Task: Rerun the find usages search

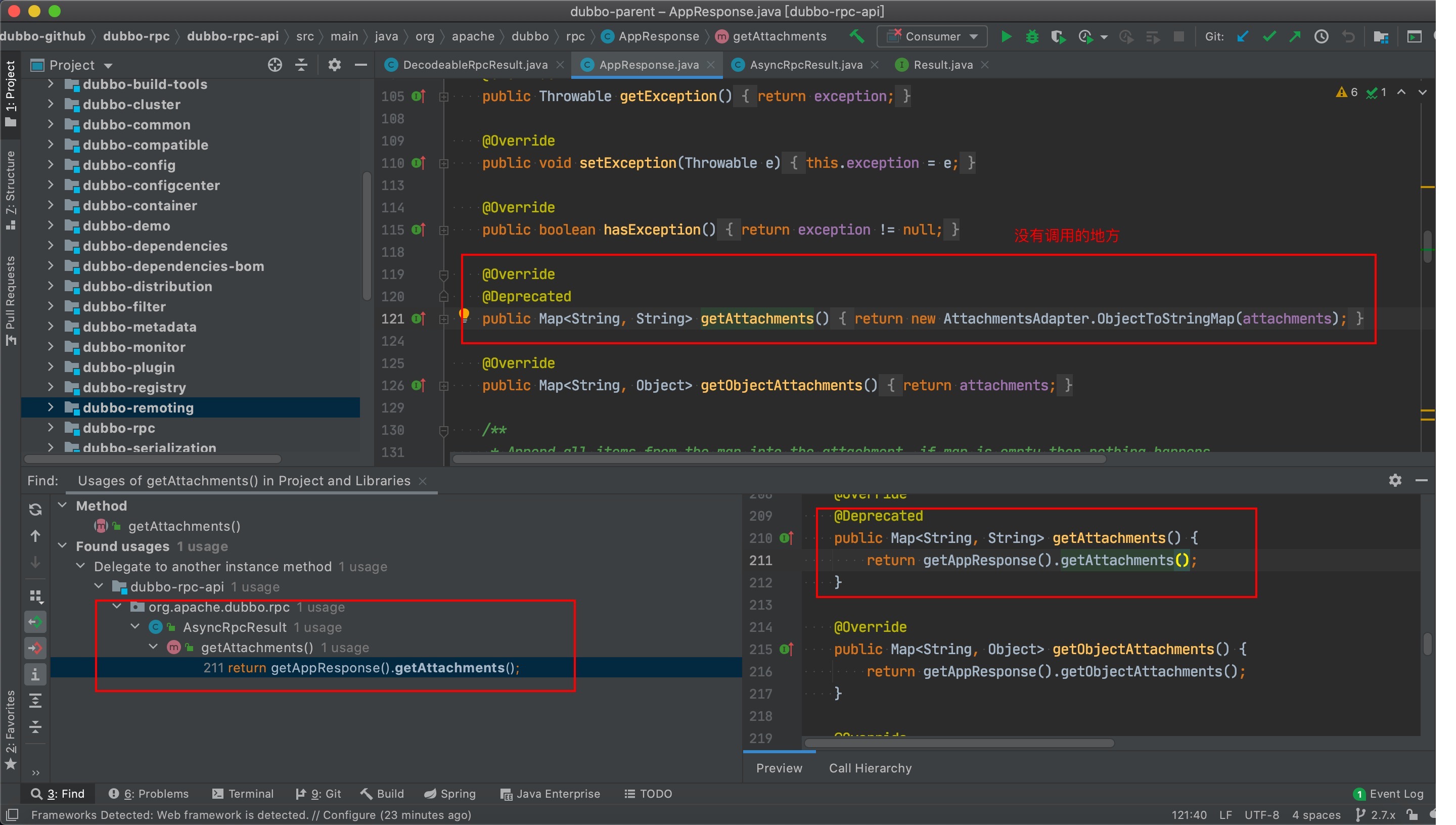Action: (35, 510)
